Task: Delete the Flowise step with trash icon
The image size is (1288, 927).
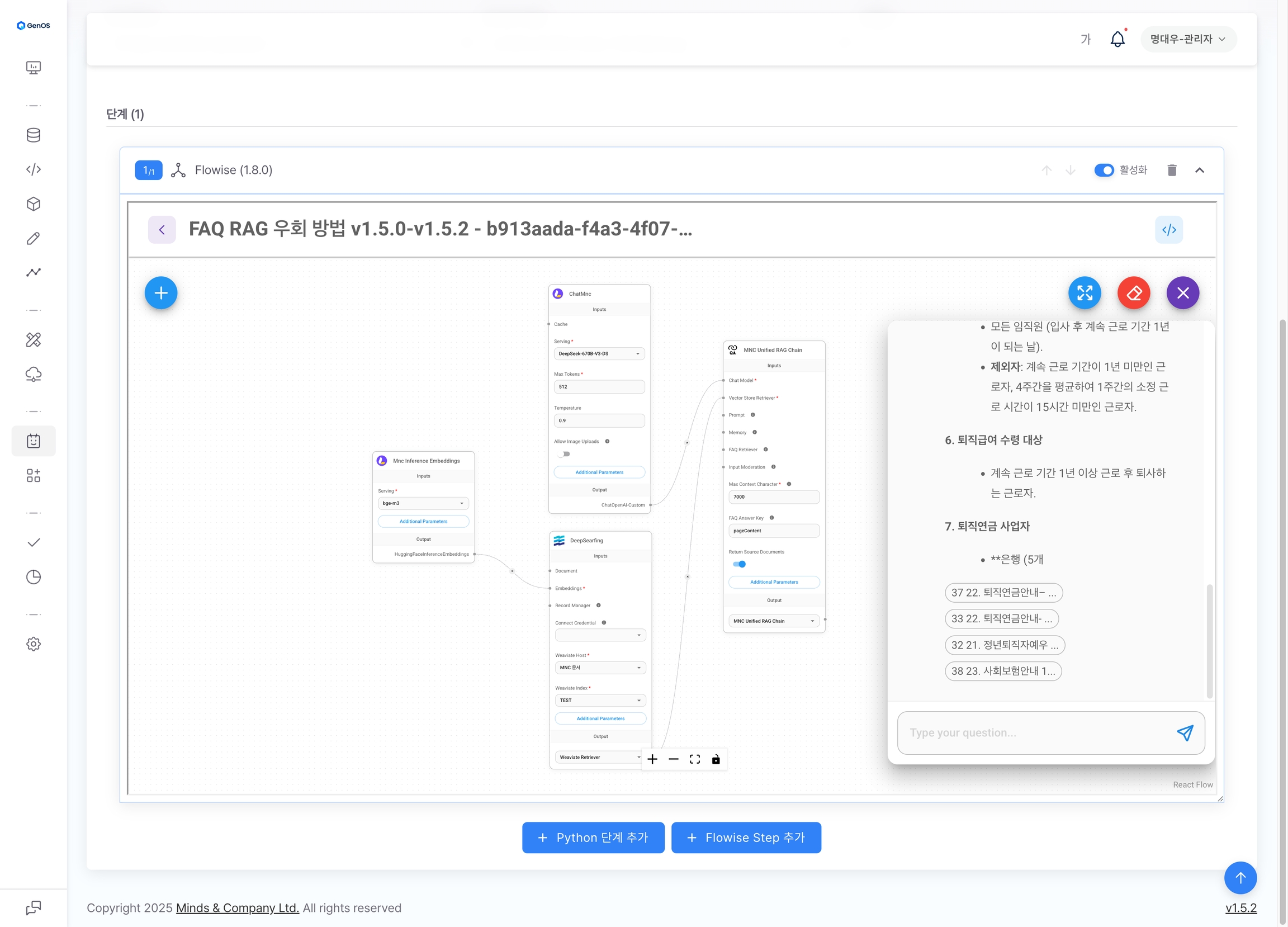Action: pyautogui.click(x=1172, y=171)
